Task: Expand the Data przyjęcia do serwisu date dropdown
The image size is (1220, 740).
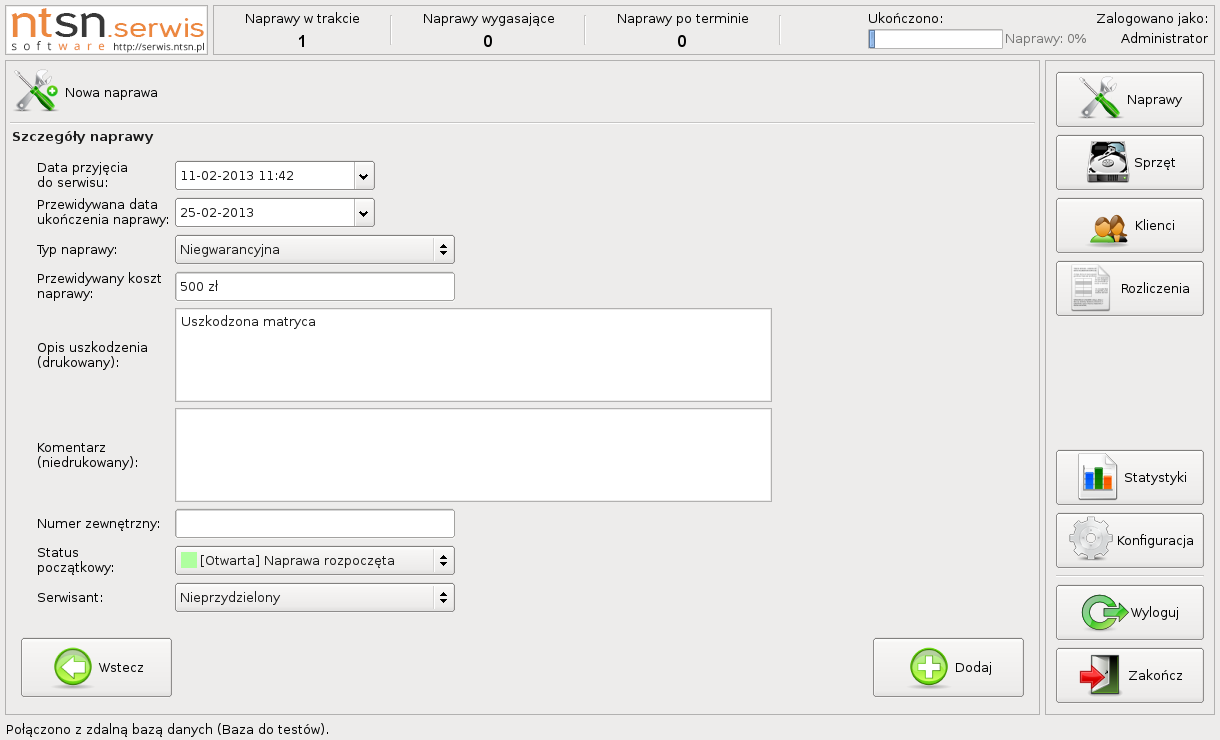Action: click(x=363, y=176)
